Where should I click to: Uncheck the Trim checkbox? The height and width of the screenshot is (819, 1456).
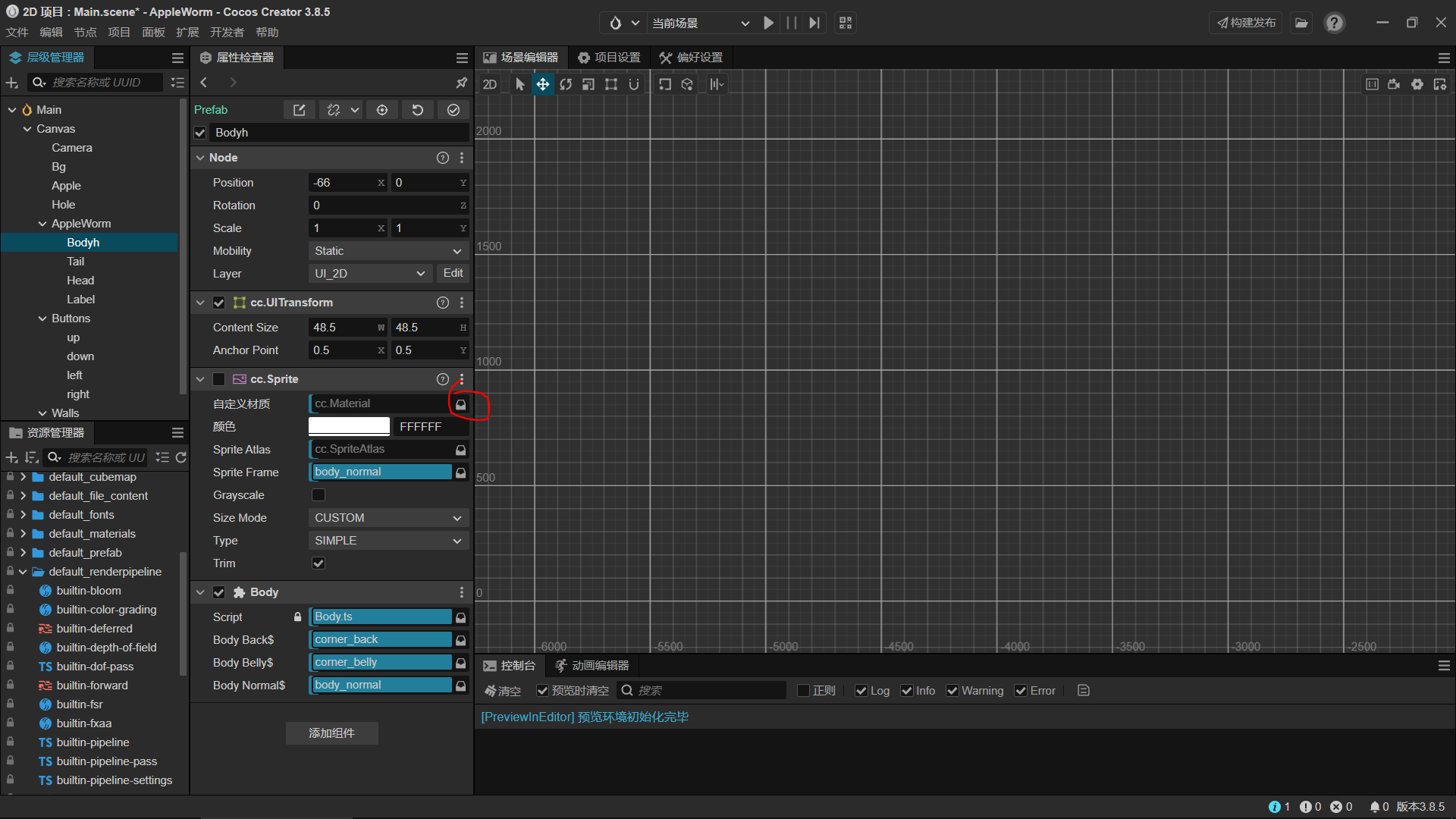coord(318,563)
